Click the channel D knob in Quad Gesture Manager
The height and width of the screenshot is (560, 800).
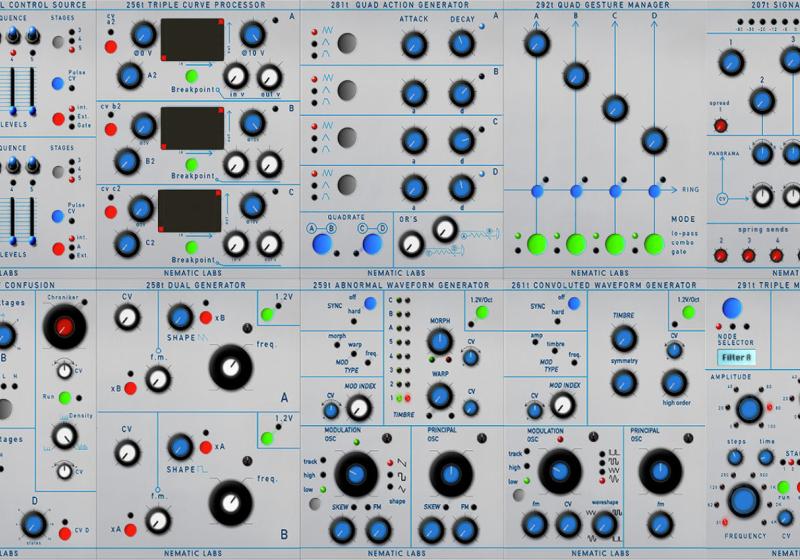click(654, 141)
